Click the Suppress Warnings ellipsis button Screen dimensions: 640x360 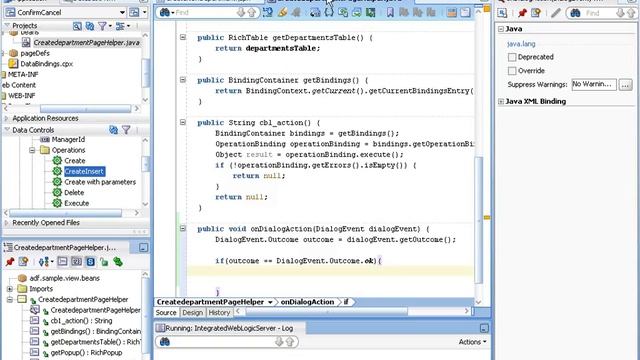pos(626,85)
